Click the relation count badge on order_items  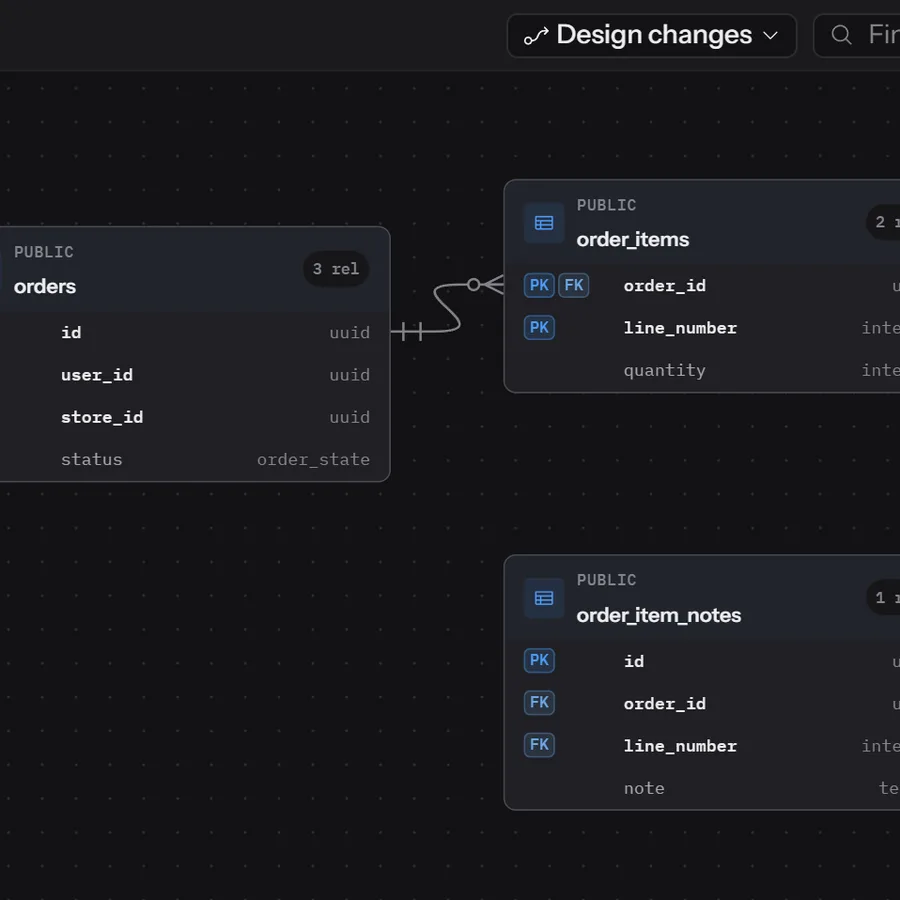click(x=883, y=222)
